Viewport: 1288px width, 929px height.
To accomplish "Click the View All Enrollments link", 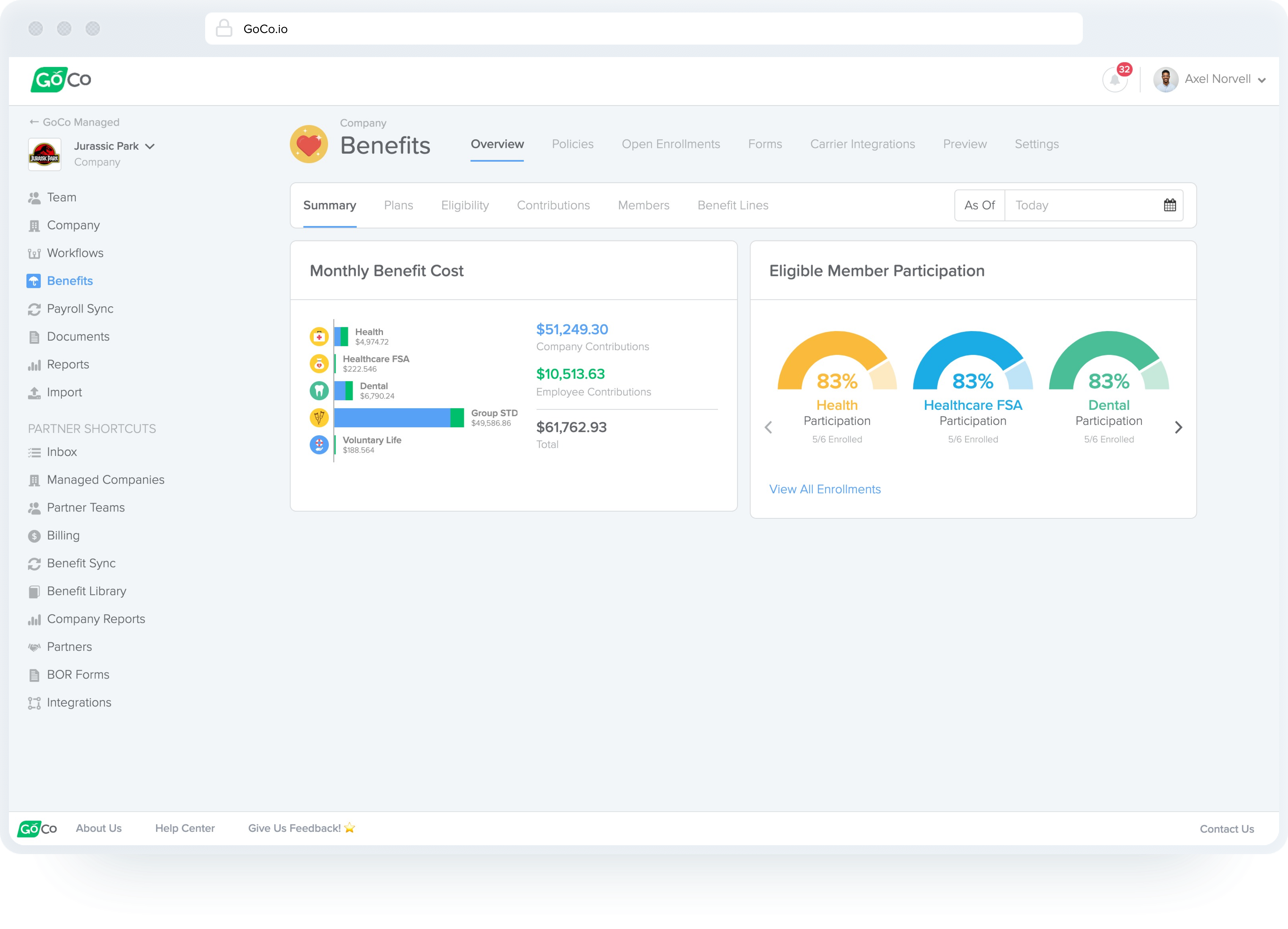I will (824, 489).
